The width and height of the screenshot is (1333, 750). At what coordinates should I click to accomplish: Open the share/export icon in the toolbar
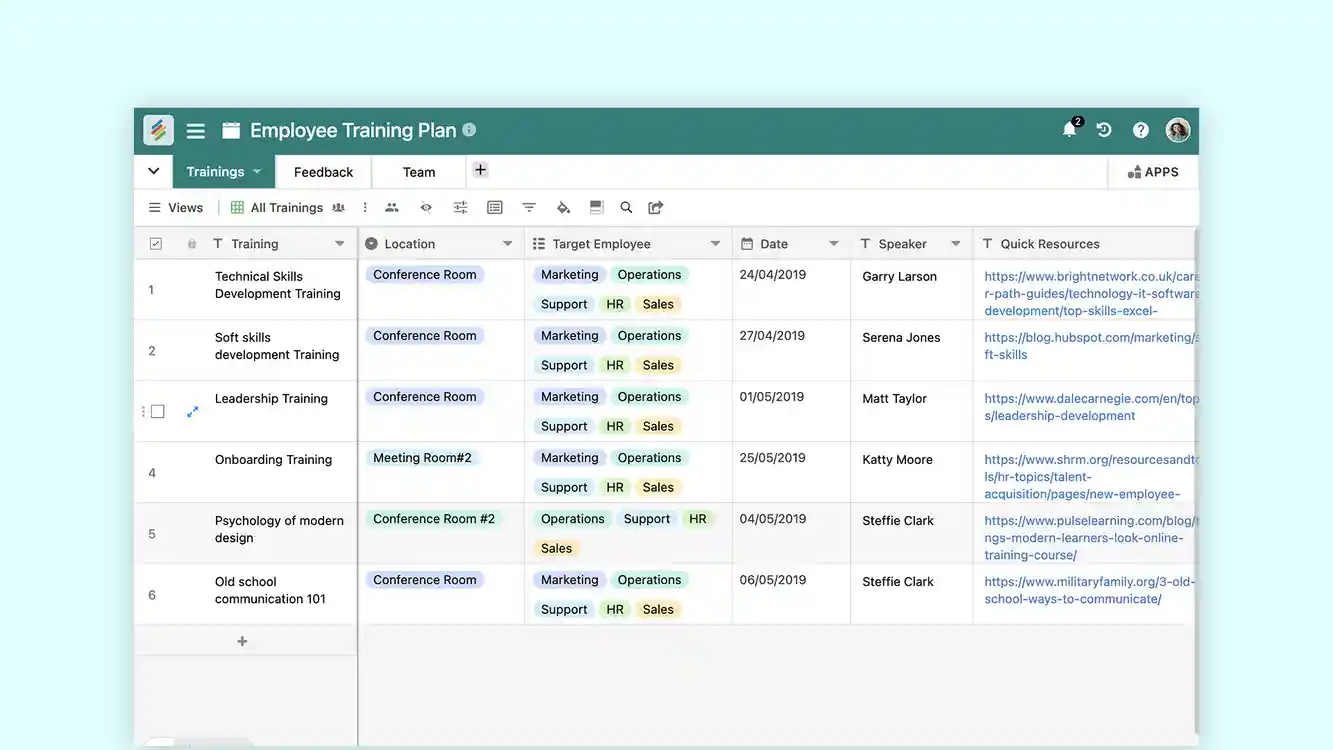click(656, 207)
